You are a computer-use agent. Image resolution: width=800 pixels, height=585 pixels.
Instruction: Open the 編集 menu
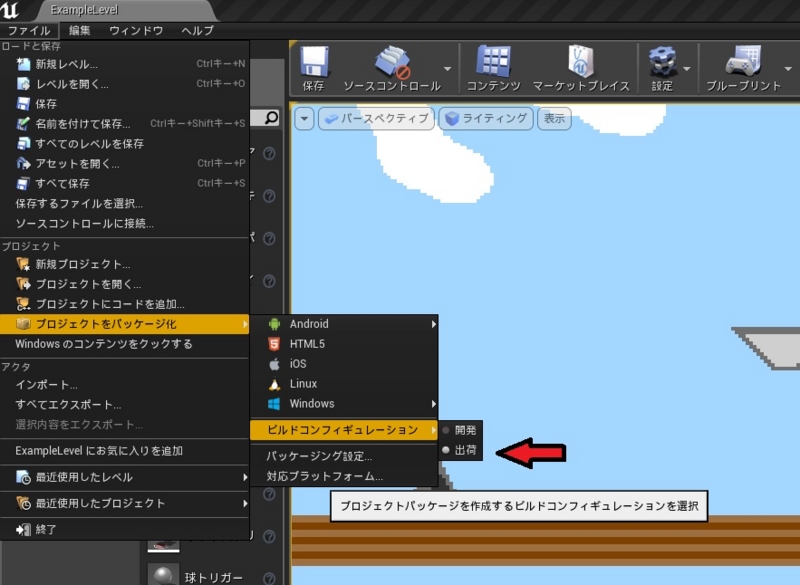click(x=78, y=30)
